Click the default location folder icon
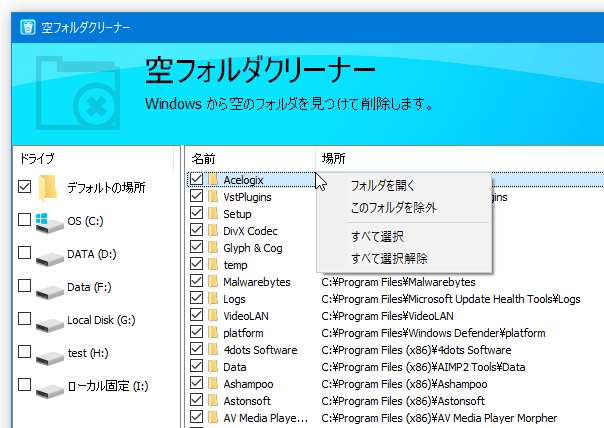 [x=48, y=188]
